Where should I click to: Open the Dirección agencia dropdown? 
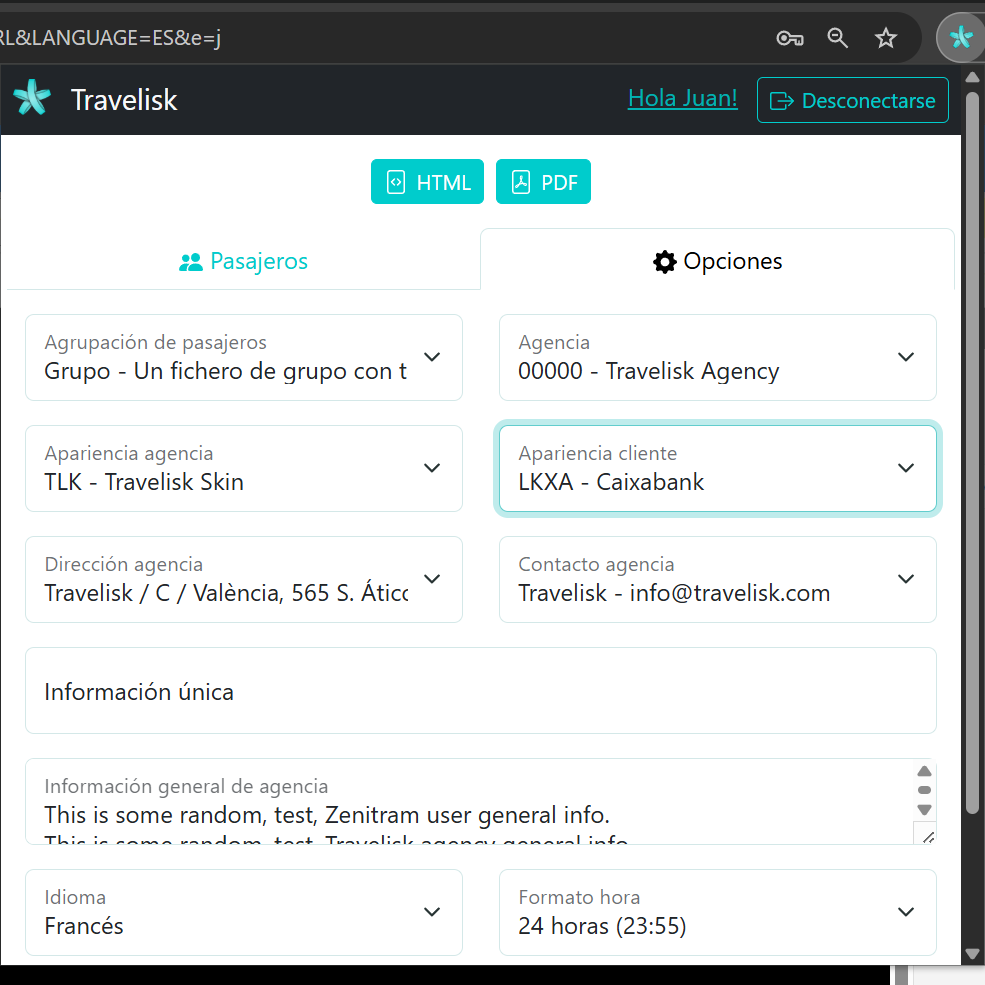click(244, 579)
